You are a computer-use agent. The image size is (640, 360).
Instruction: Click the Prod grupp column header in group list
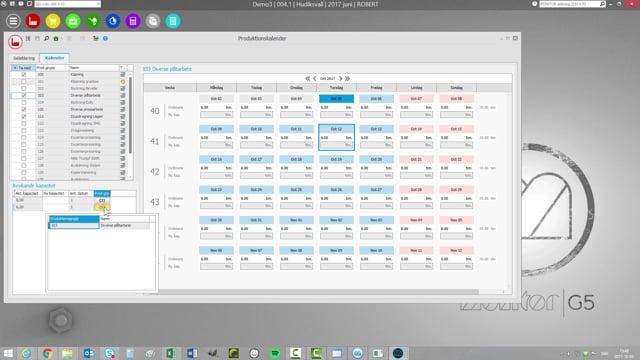52,68
